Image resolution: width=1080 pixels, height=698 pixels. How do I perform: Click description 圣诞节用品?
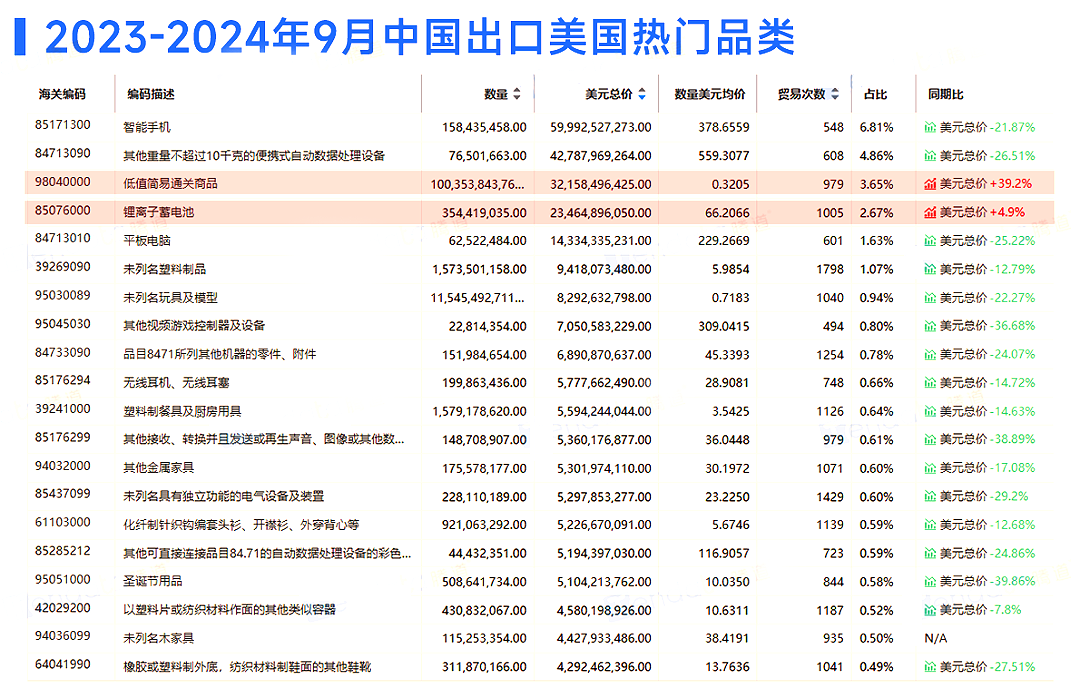click(153, 582)
